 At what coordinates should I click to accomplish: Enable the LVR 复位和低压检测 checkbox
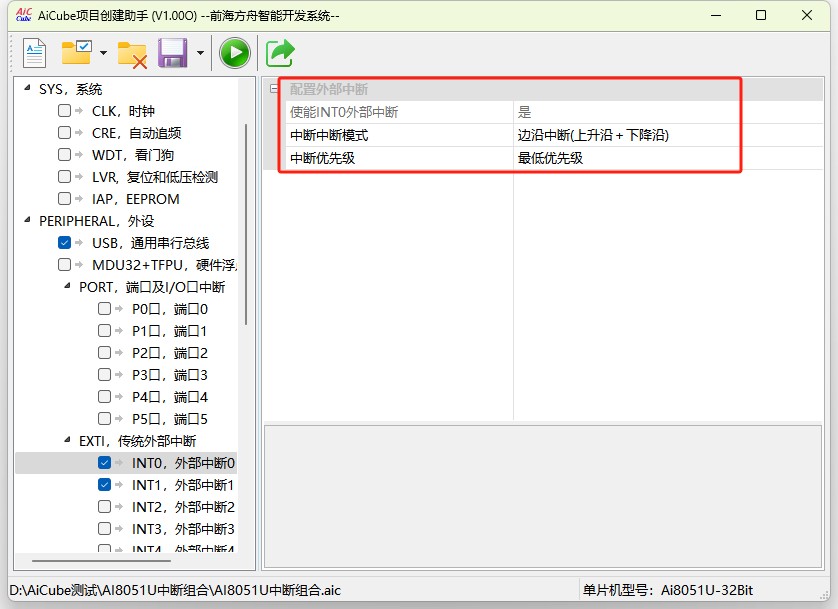click(x=64, y=176)
